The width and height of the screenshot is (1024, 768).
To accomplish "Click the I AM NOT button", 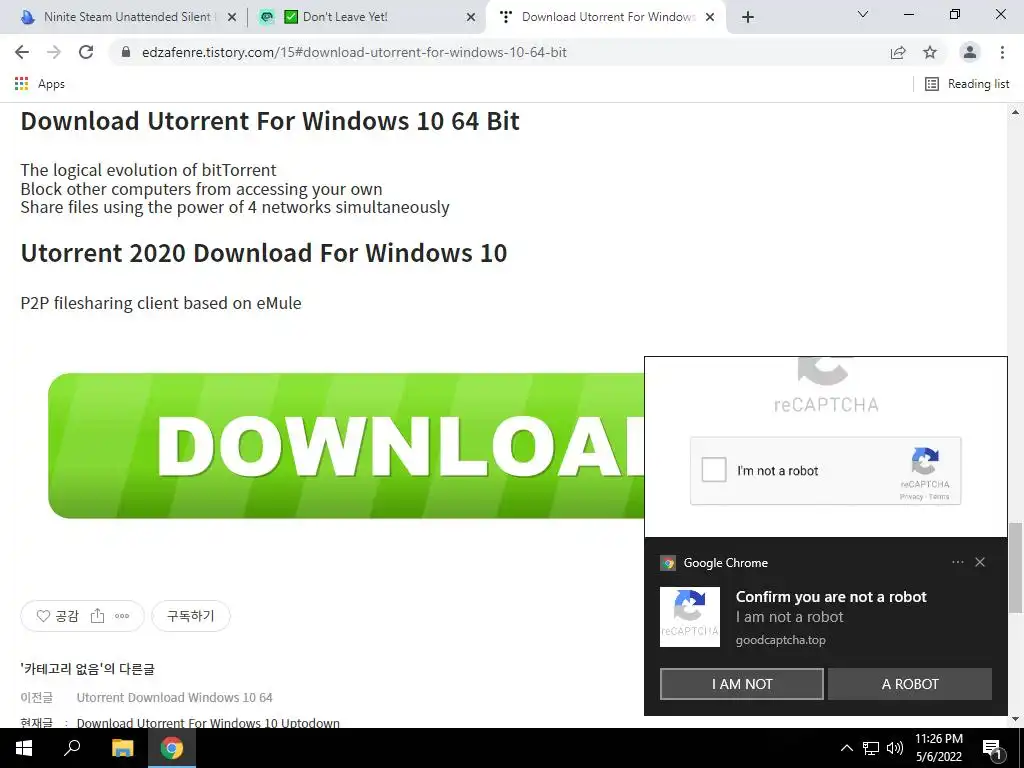I will point(742,684).
